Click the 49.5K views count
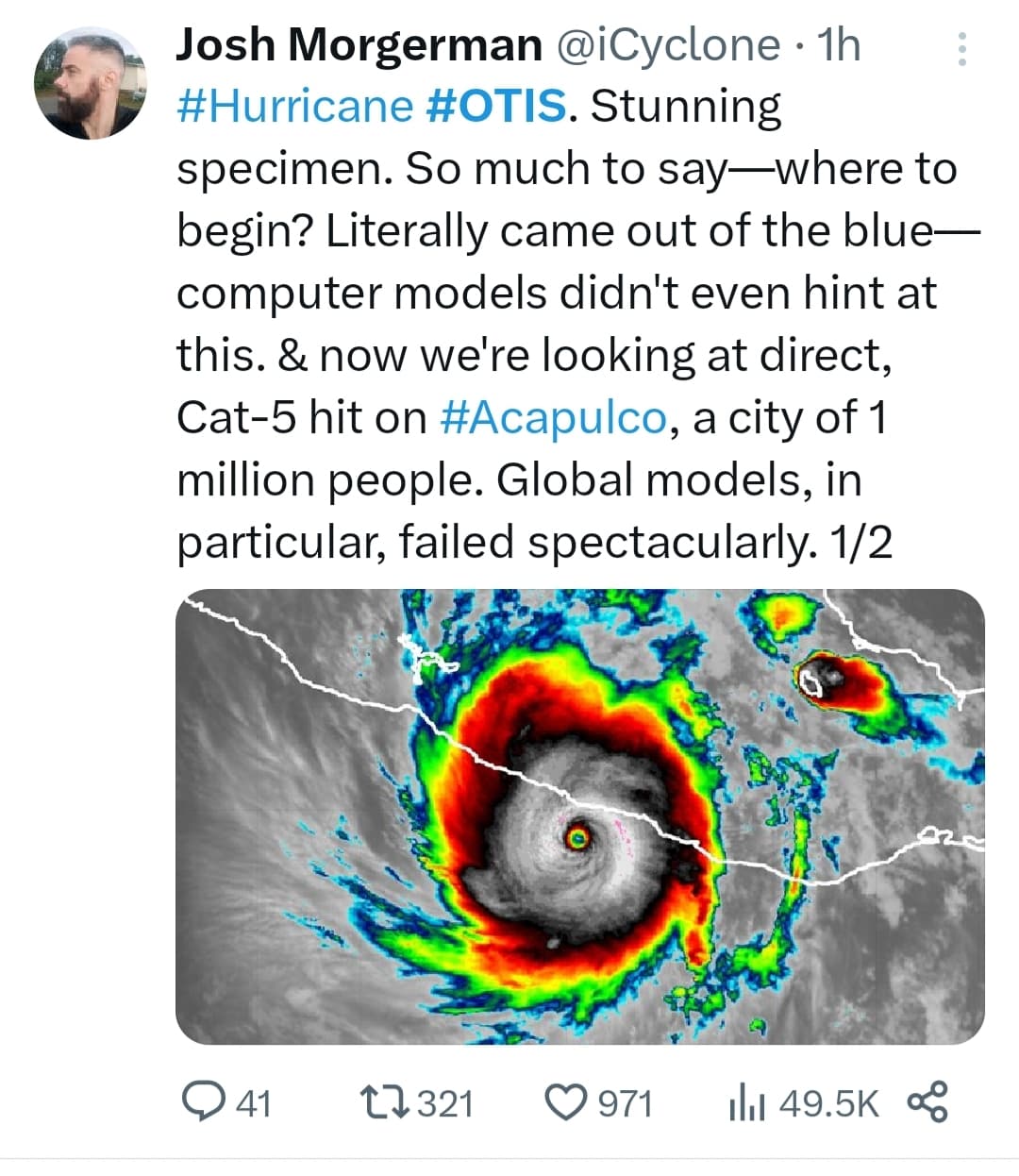This screenshot has height=1176, width=1019. pyautogui.click(x=828, y=1102)
